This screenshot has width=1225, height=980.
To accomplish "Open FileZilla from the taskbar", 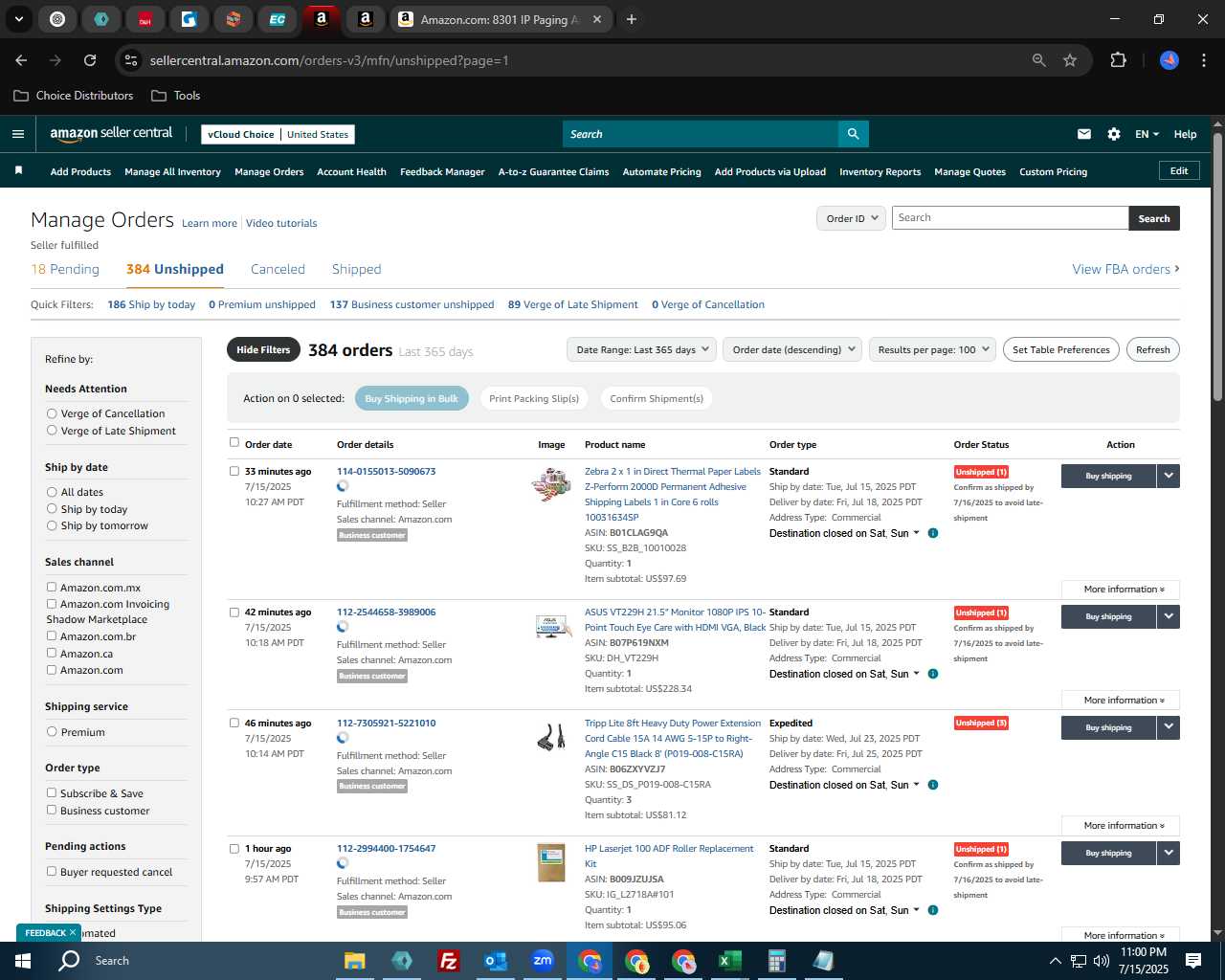I will click(x=448, y=961).
